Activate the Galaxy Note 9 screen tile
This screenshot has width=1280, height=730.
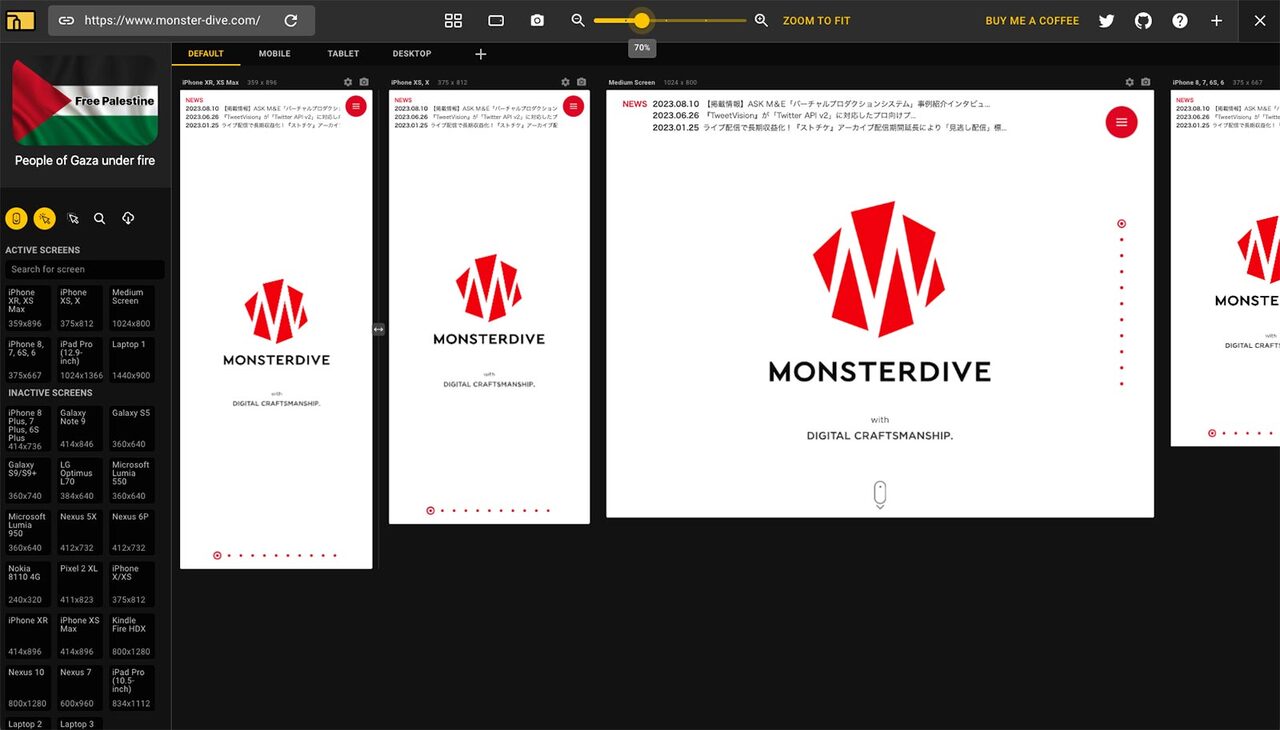coord(80,428)
